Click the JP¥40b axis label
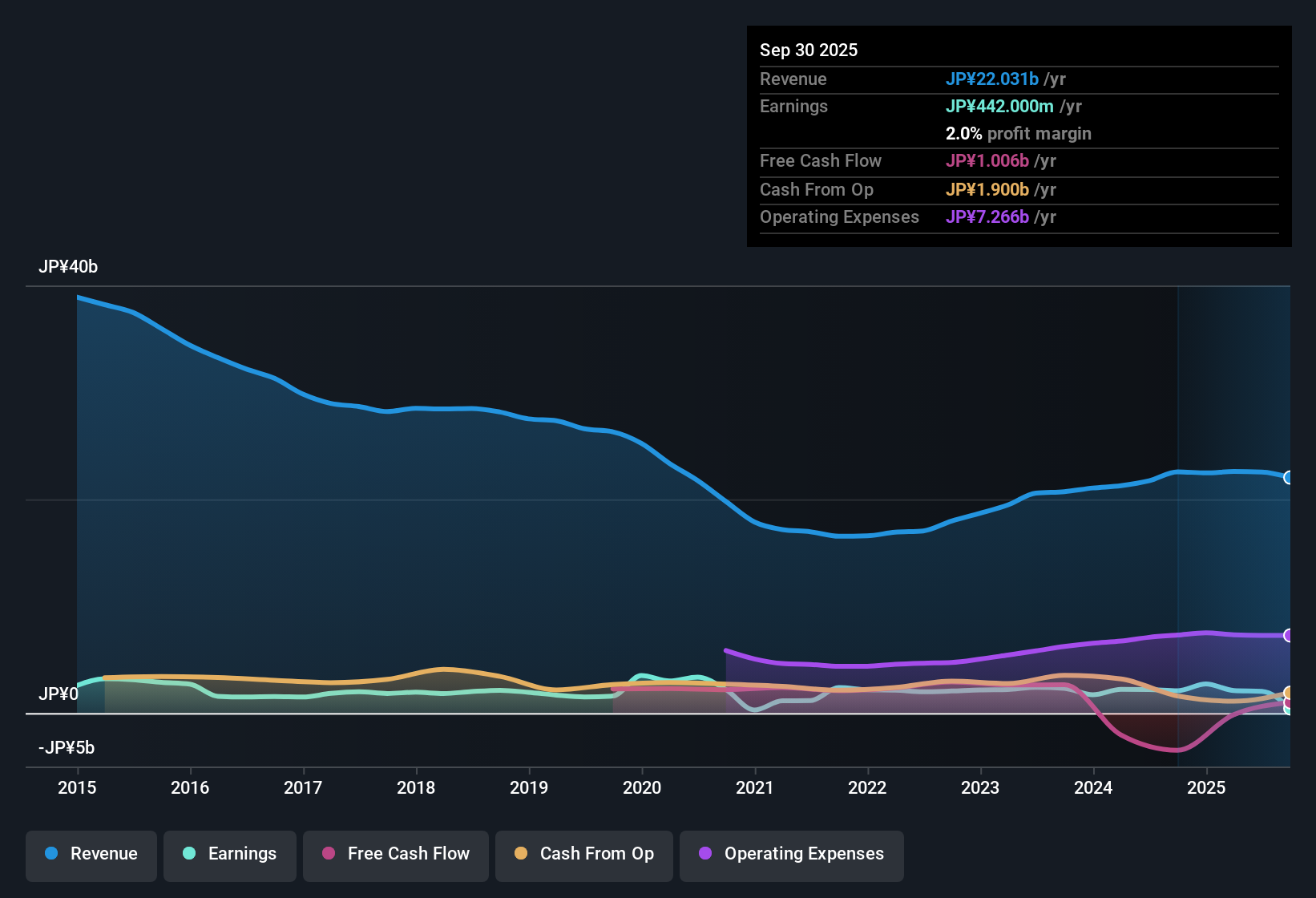 (69, 266)
